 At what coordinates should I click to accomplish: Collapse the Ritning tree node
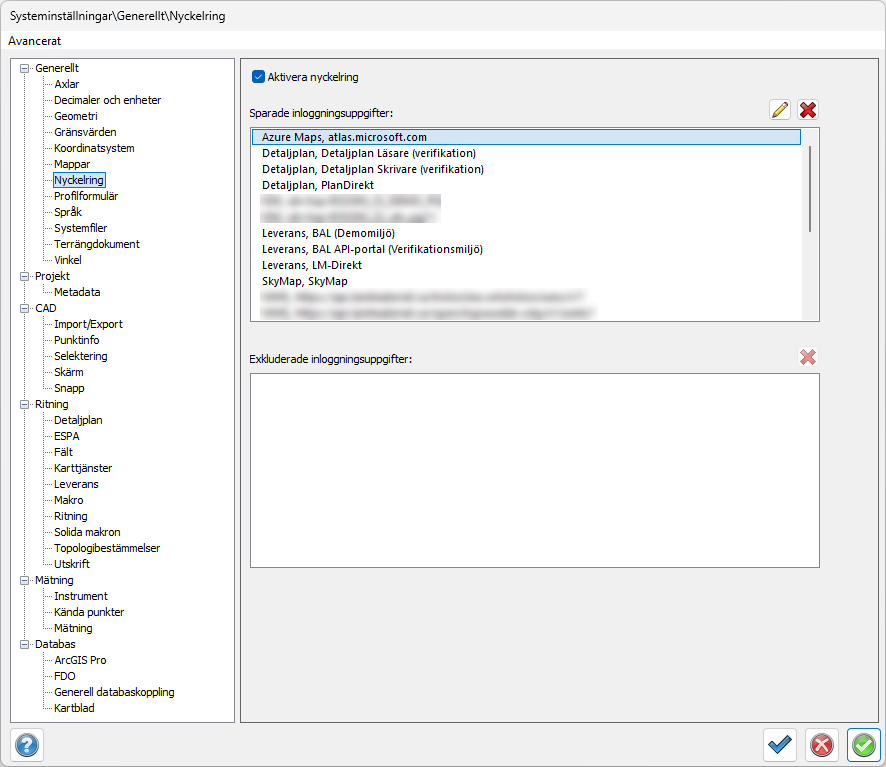(x=25, y=404)
